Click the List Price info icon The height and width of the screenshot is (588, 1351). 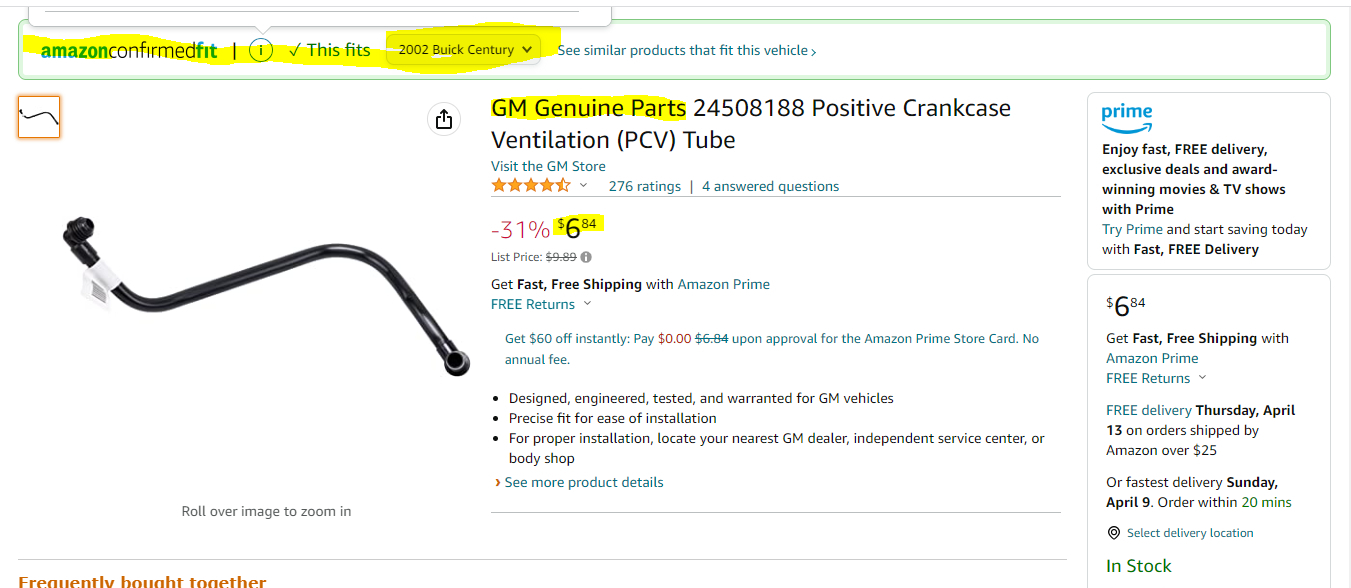pyautogui.click(x=586, y=257)
